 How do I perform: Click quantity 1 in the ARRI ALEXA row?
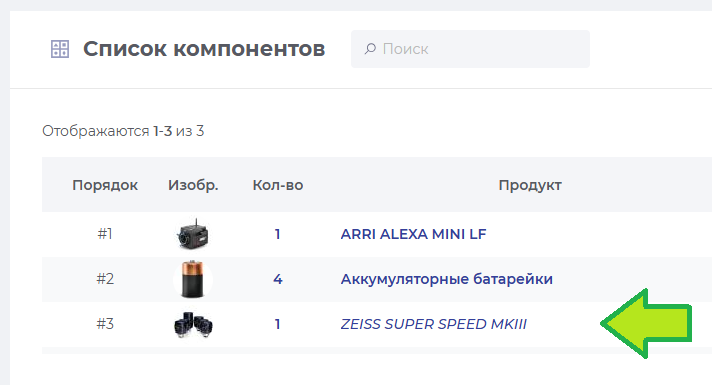[x=277, y=234]
